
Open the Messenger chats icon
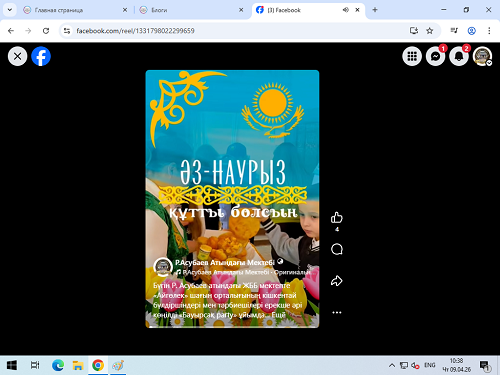point(435,56)
